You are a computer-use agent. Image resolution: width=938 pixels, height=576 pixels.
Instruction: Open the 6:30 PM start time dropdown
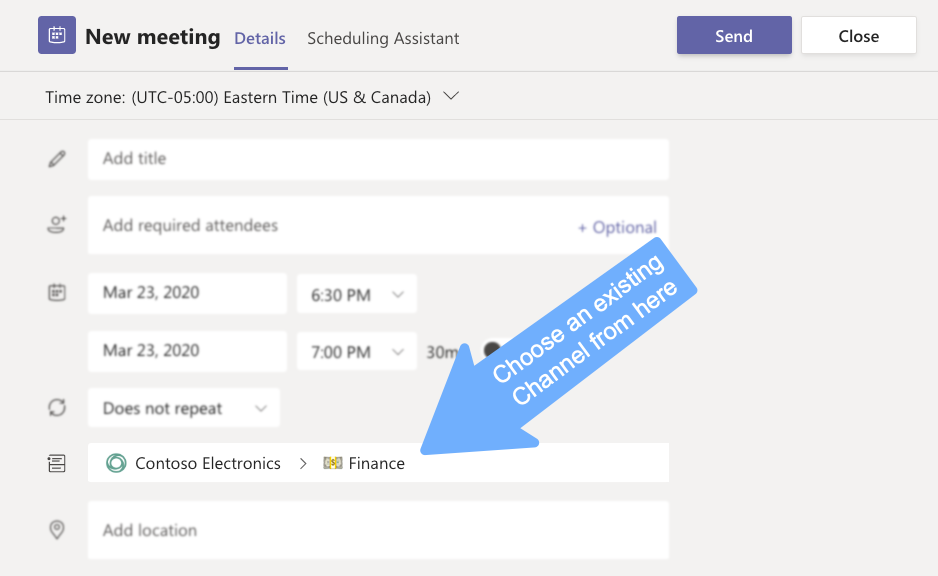tap(357, 294)
